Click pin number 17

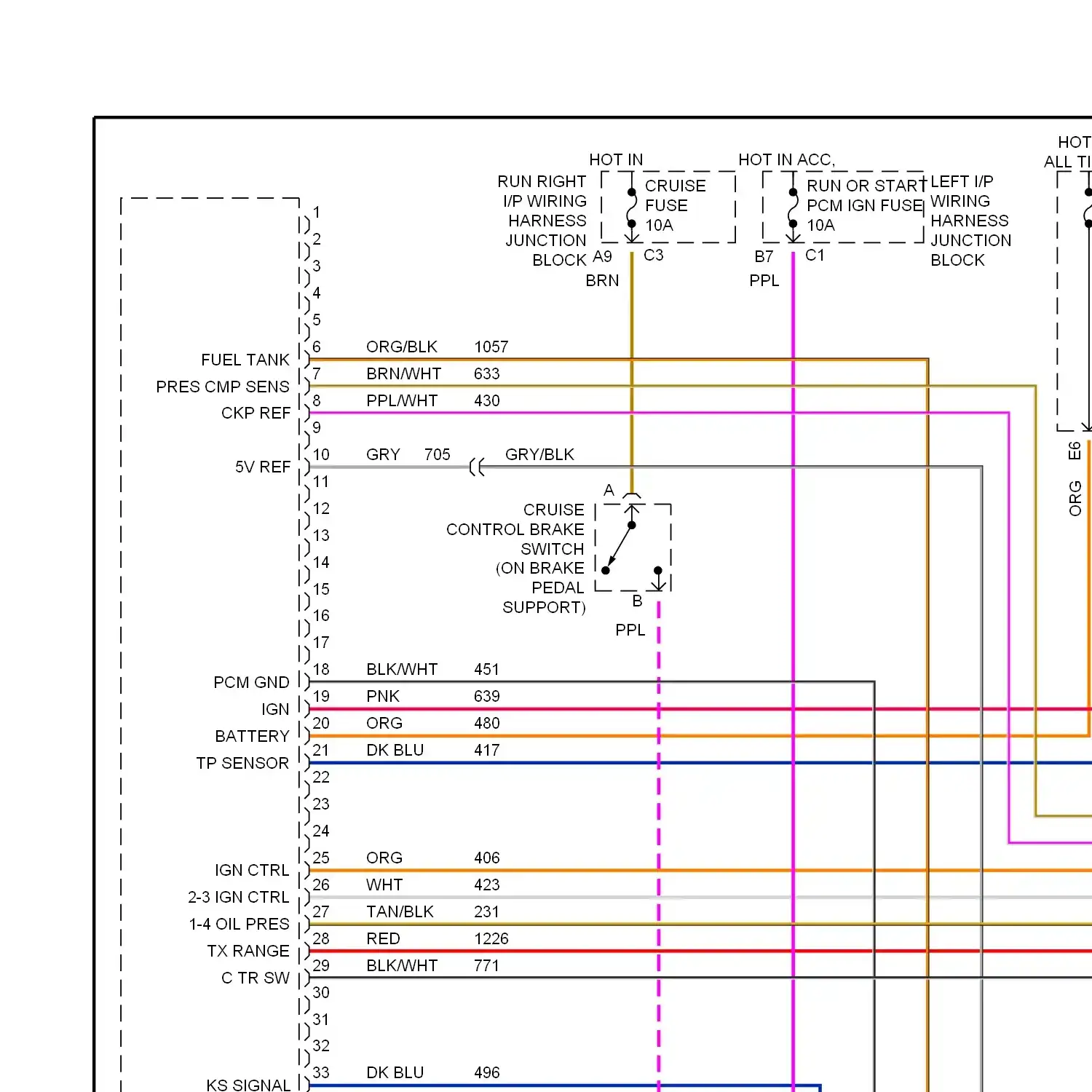[321, 642]
